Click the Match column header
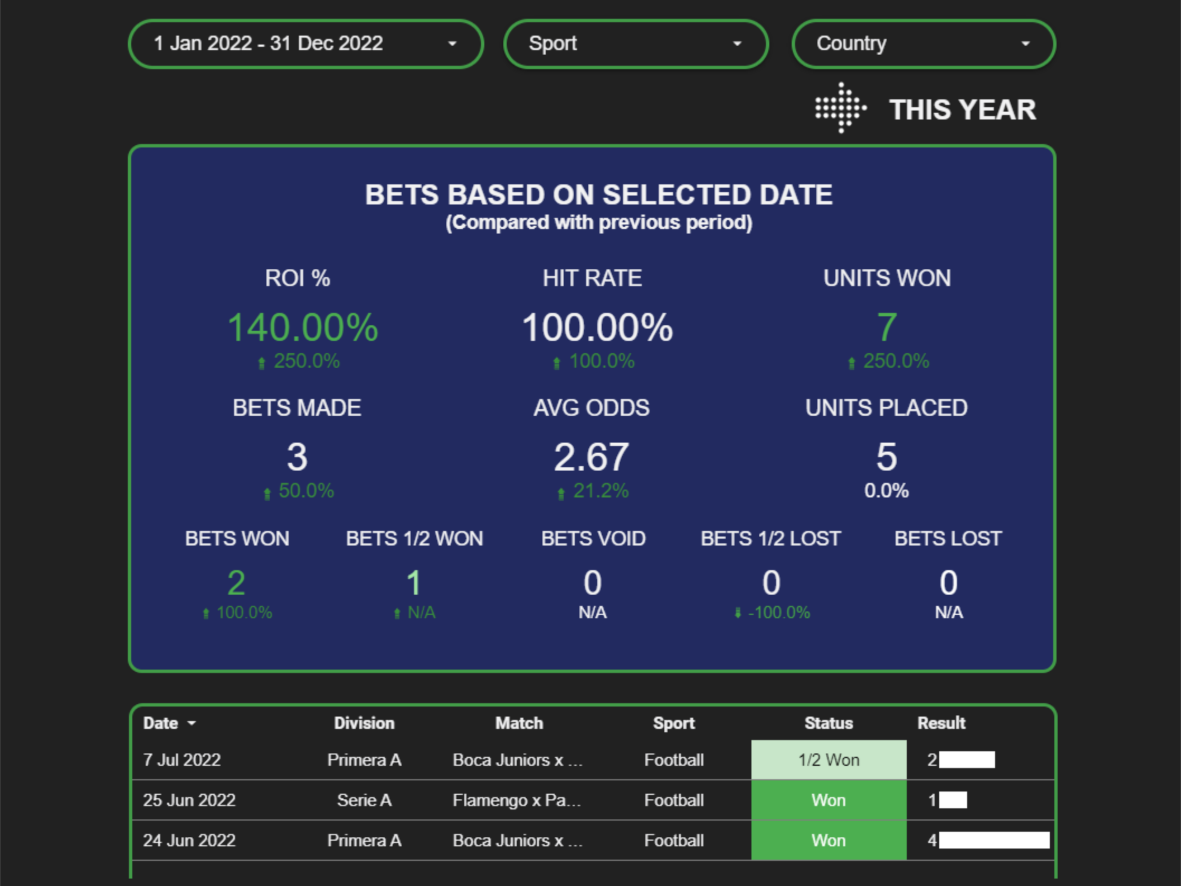Viewport: 1181px width, 886px height. click(519, 723)
